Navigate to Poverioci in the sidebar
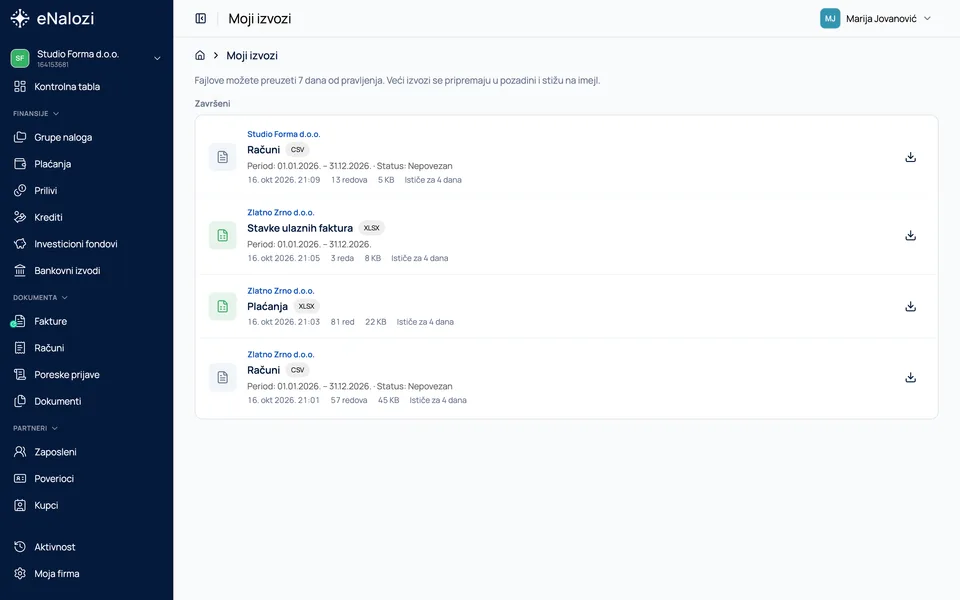Screen dimensions: 960x600 pyautogui.click(x=86, y=479)
